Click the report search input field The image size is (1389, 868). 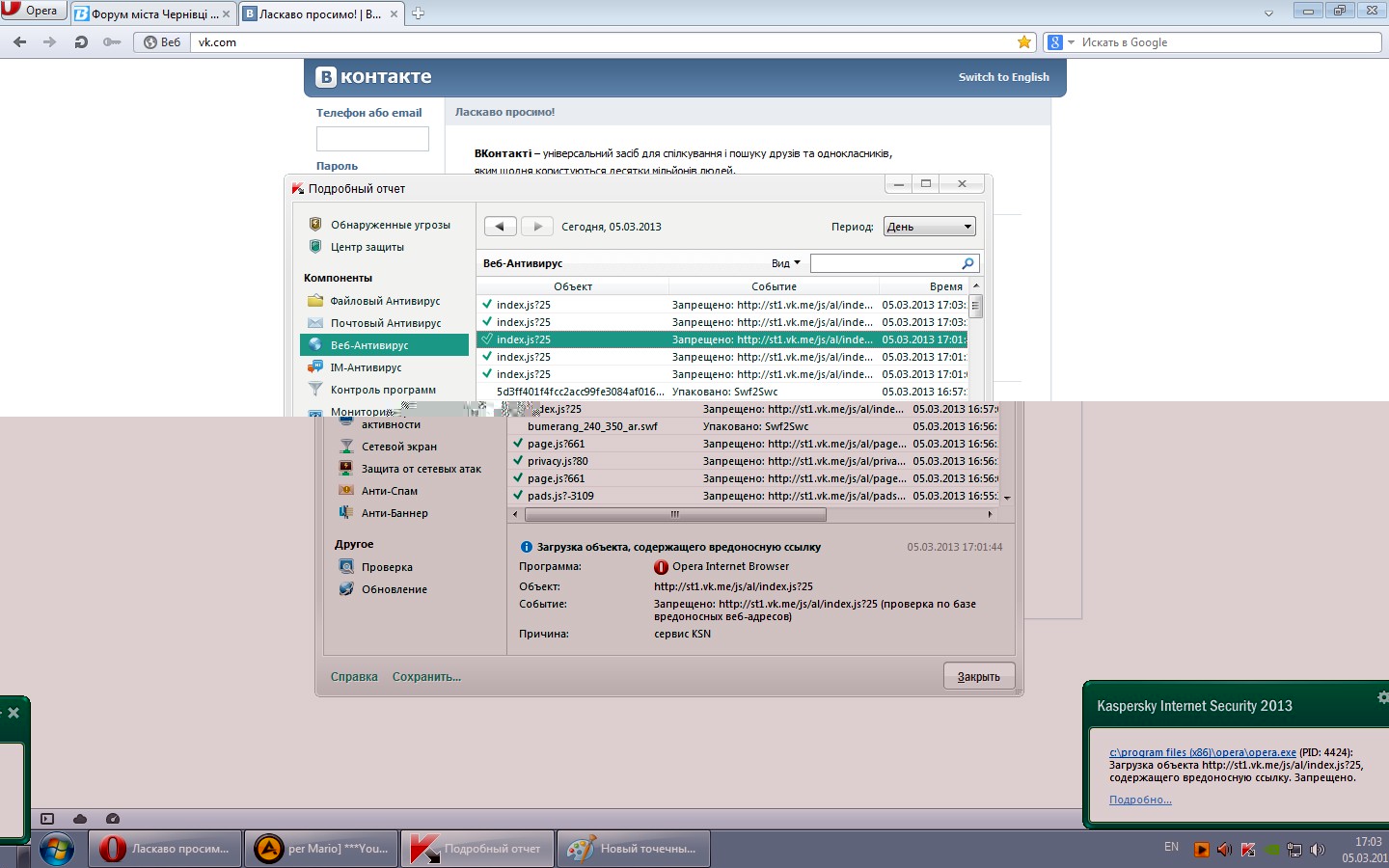[x=885, y=263]
